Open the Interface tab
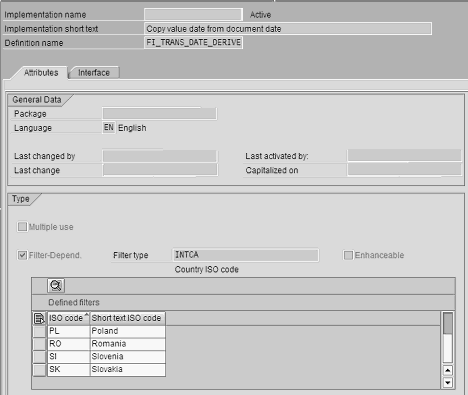 point(94,73)
